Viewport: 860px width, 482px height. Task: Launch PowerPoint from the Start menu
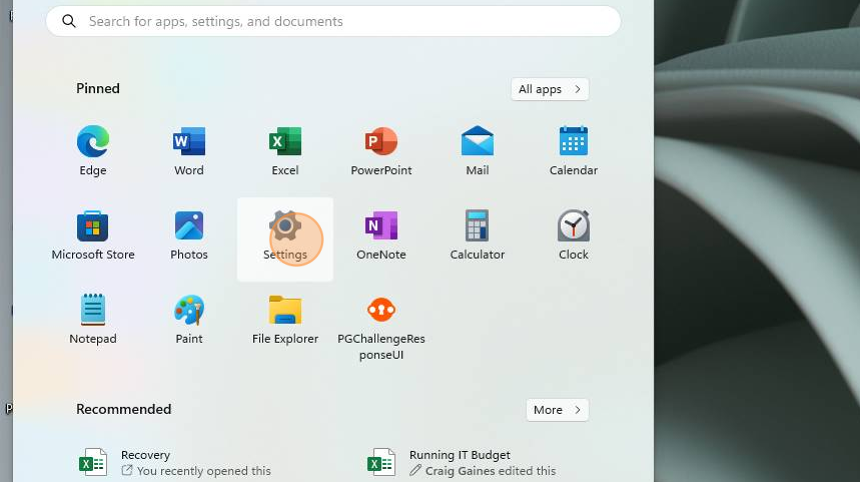381,151
